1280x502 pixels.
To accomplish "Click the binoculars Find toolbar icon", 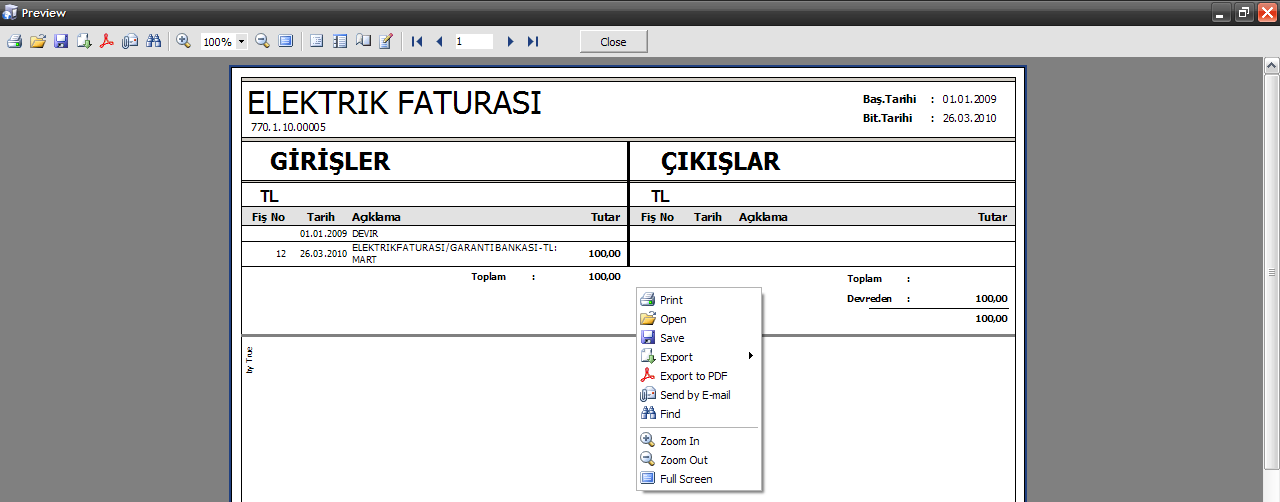I will 154,41.
